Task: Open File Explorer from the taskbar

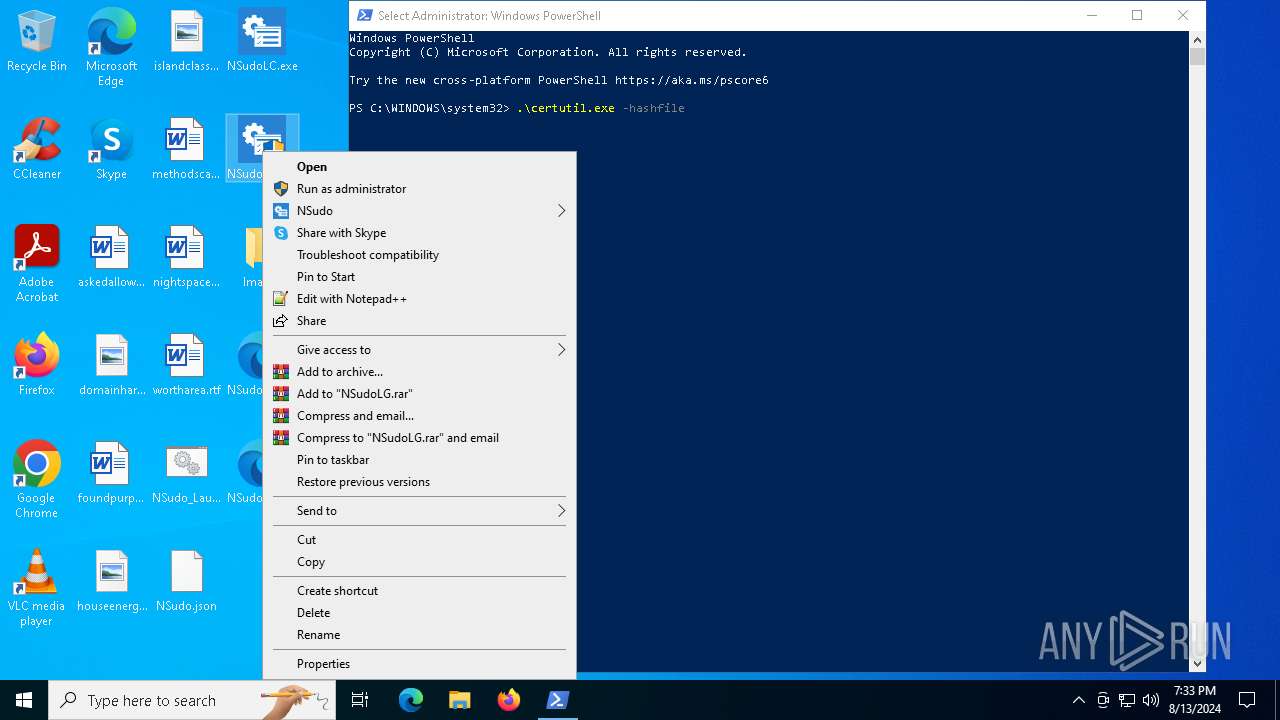Action: pos(459,700)
